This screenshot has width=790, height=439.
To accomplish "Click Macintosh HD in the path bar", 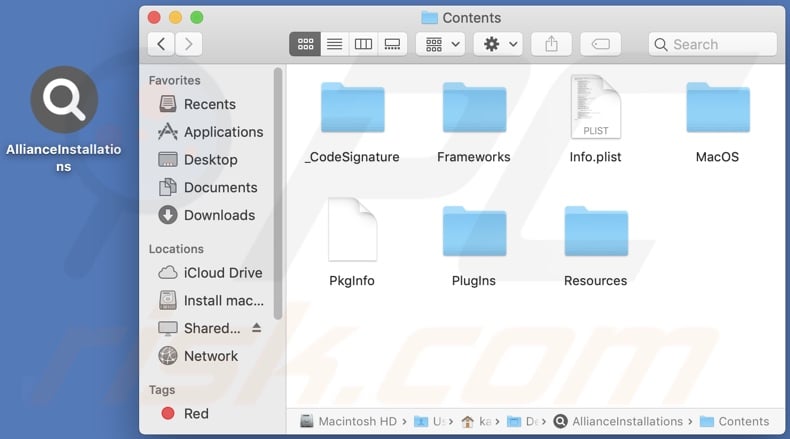I will 349,421.
